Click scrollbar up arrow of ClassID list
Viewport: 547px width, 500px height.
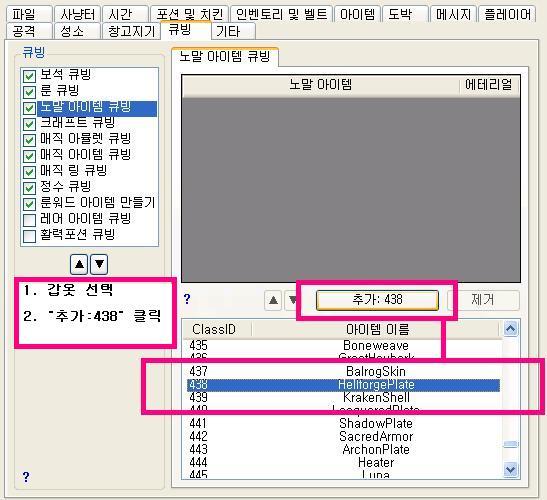point(511,329)
